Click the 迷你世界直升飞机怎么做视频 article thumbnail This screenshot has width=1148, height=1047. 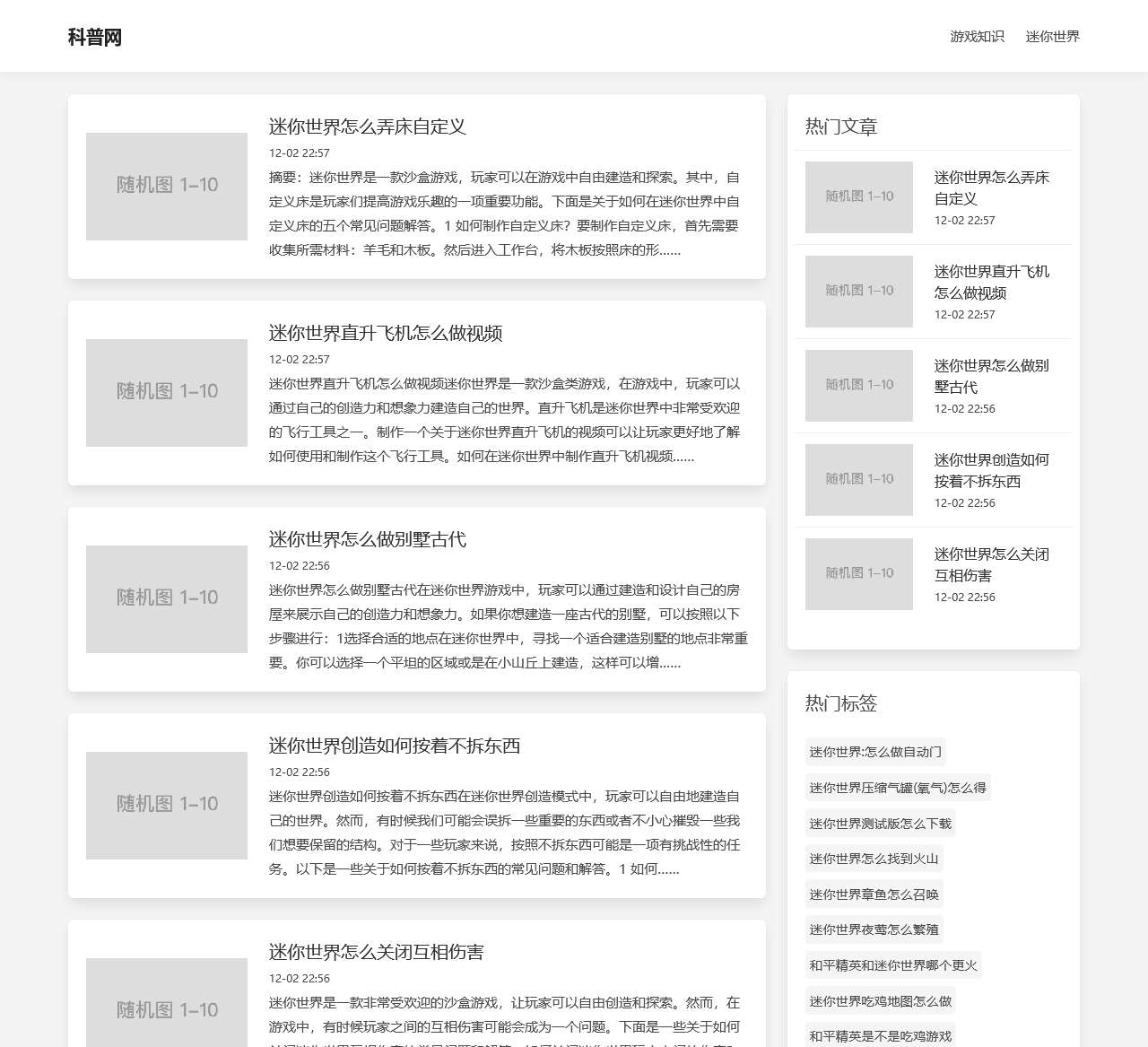point(166,392)
